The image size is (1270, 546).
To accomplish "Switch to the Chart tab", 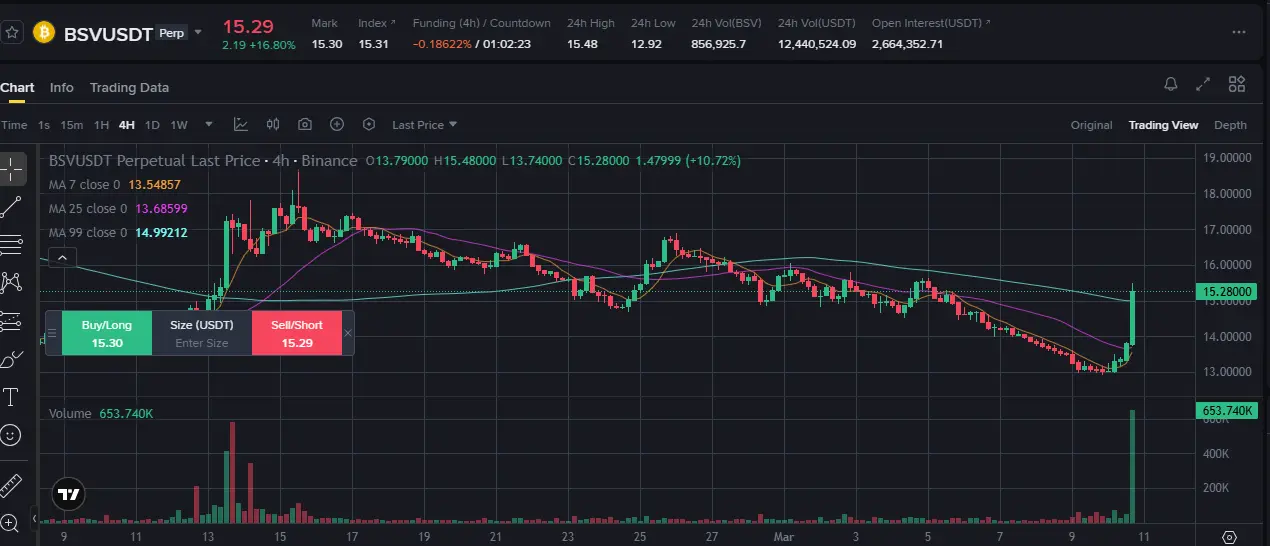I will [17, 87].
